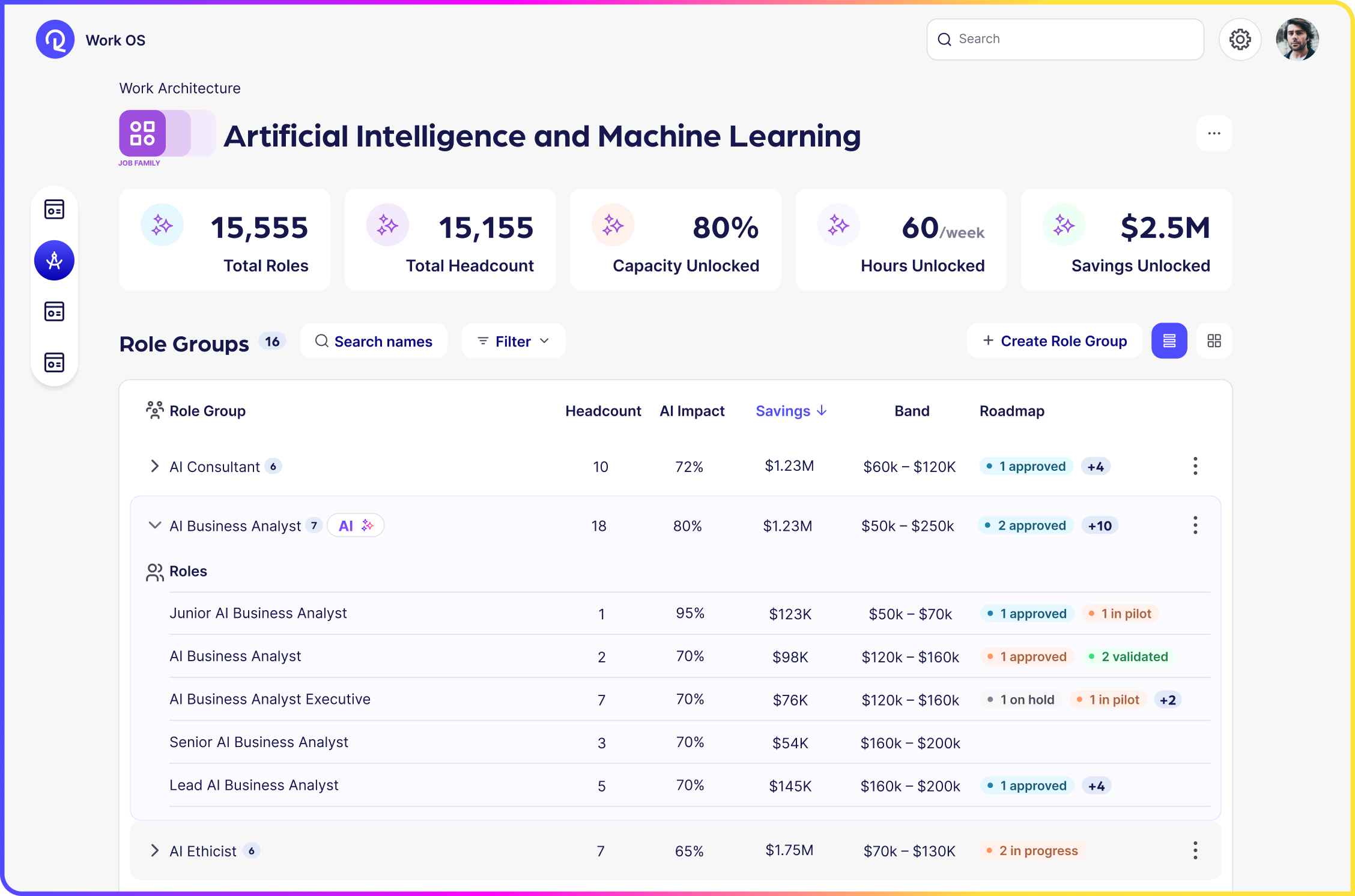
Task: Collapse the AI Business Analyst group
Action: (154, 525)
